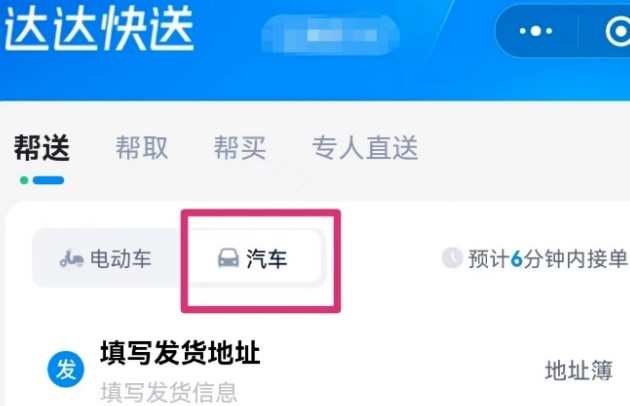Click the green dot under 帮送 tab
This screenshot has width=630, height=406.
click(24, 180)
